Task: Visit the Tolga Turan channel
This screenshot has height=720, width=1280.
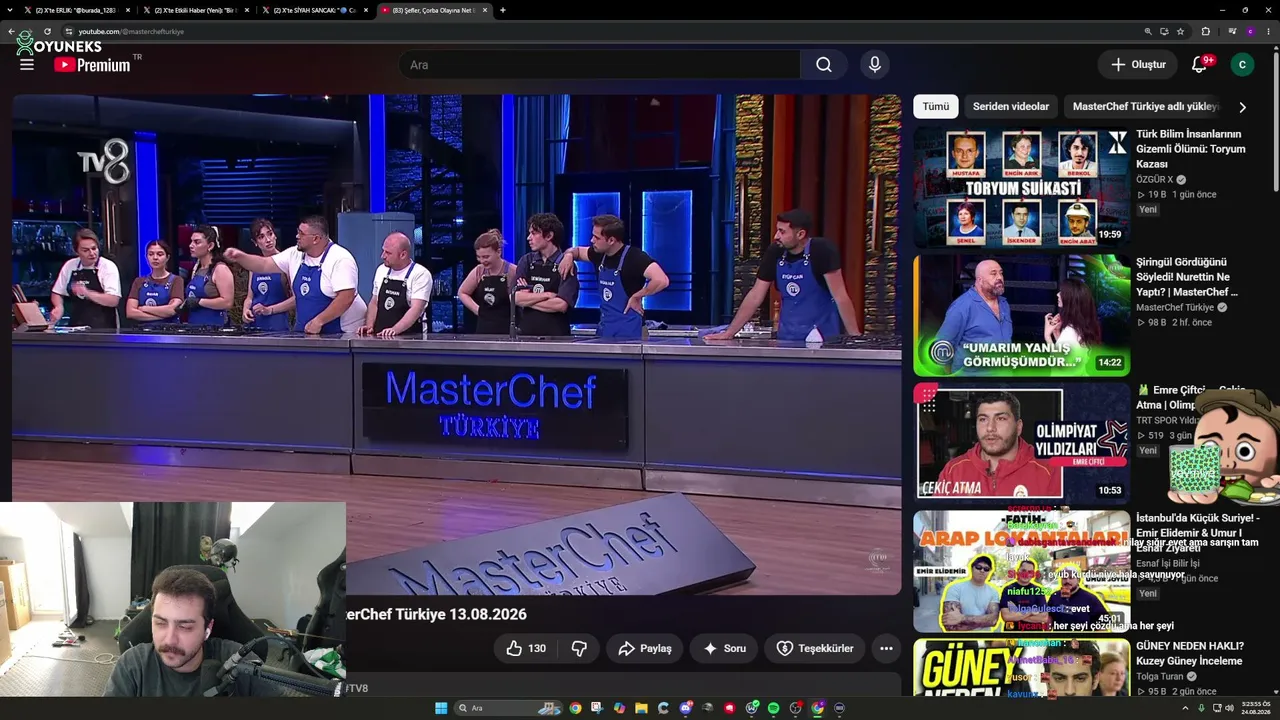Action: [x=1160, y=677]
